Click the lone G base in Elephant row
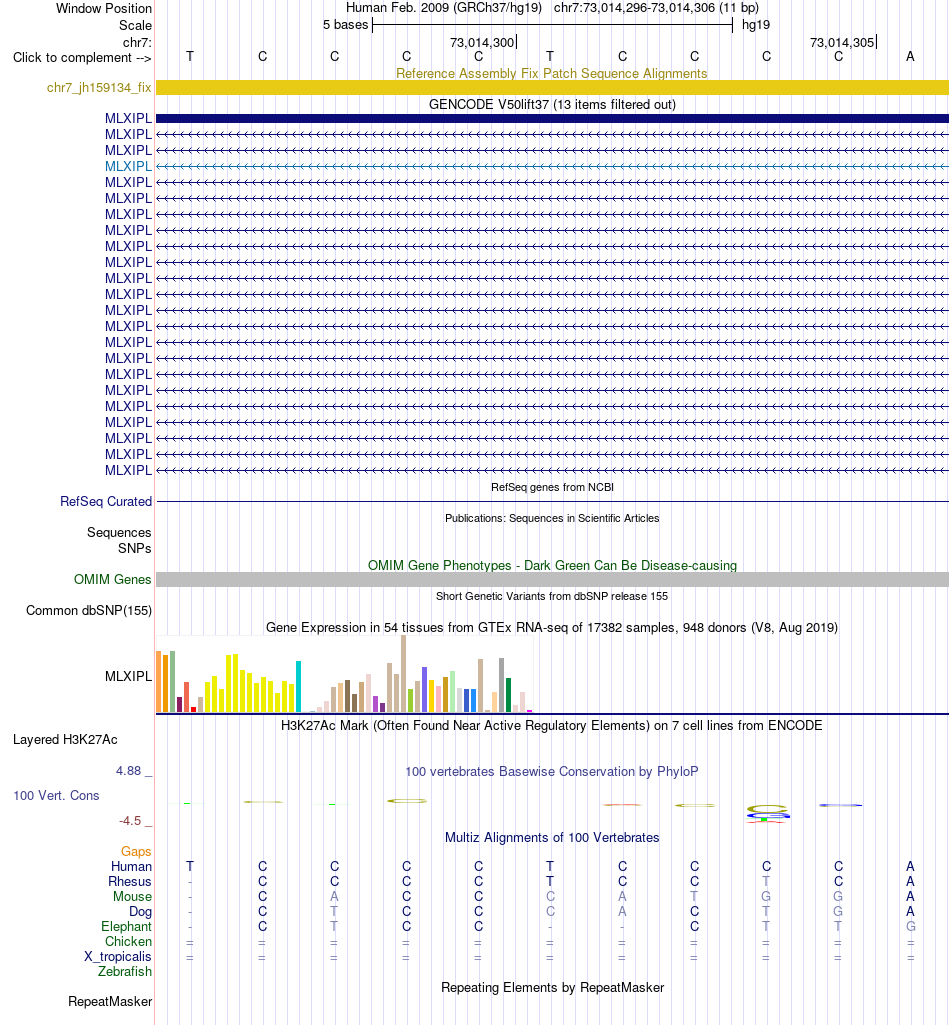This screenshot has height=1025, width=950. (910, 926)
